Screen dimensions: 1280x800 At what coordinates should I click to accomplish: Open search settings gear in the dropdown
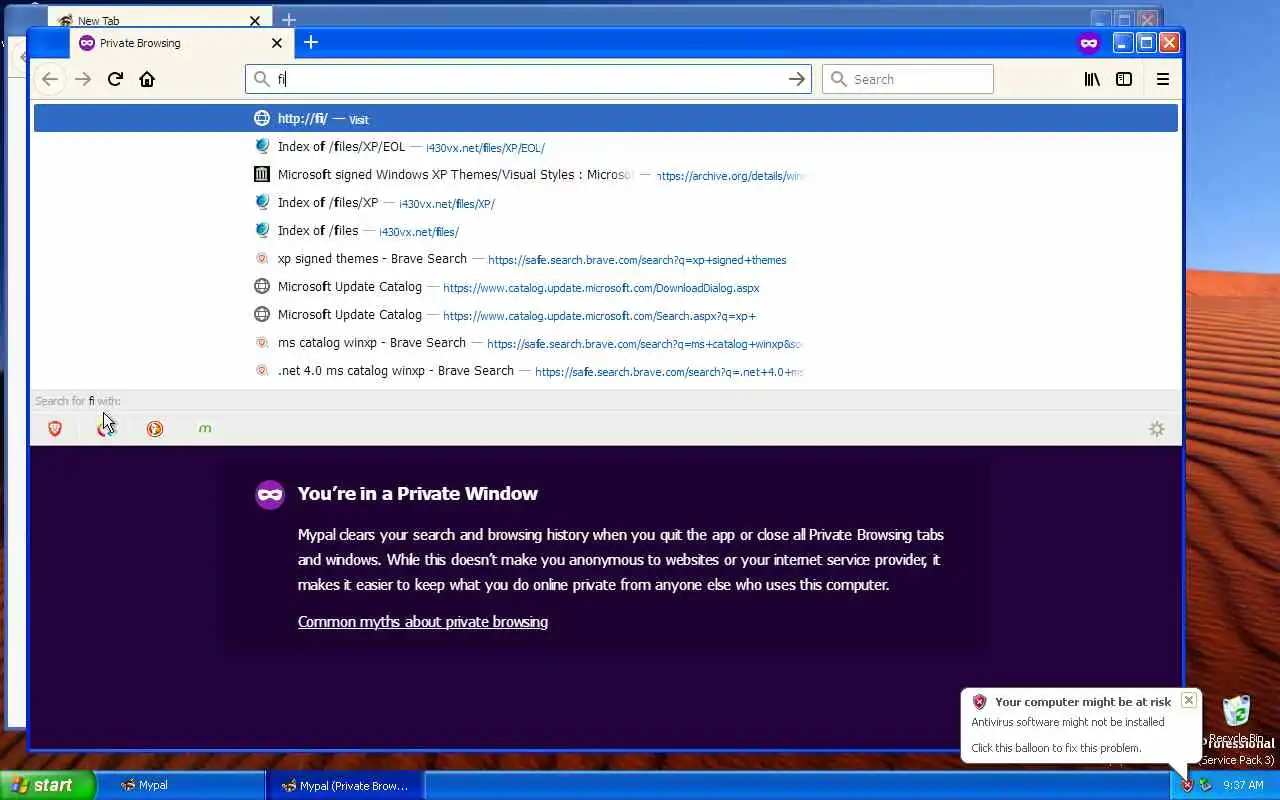[1157, 428]
